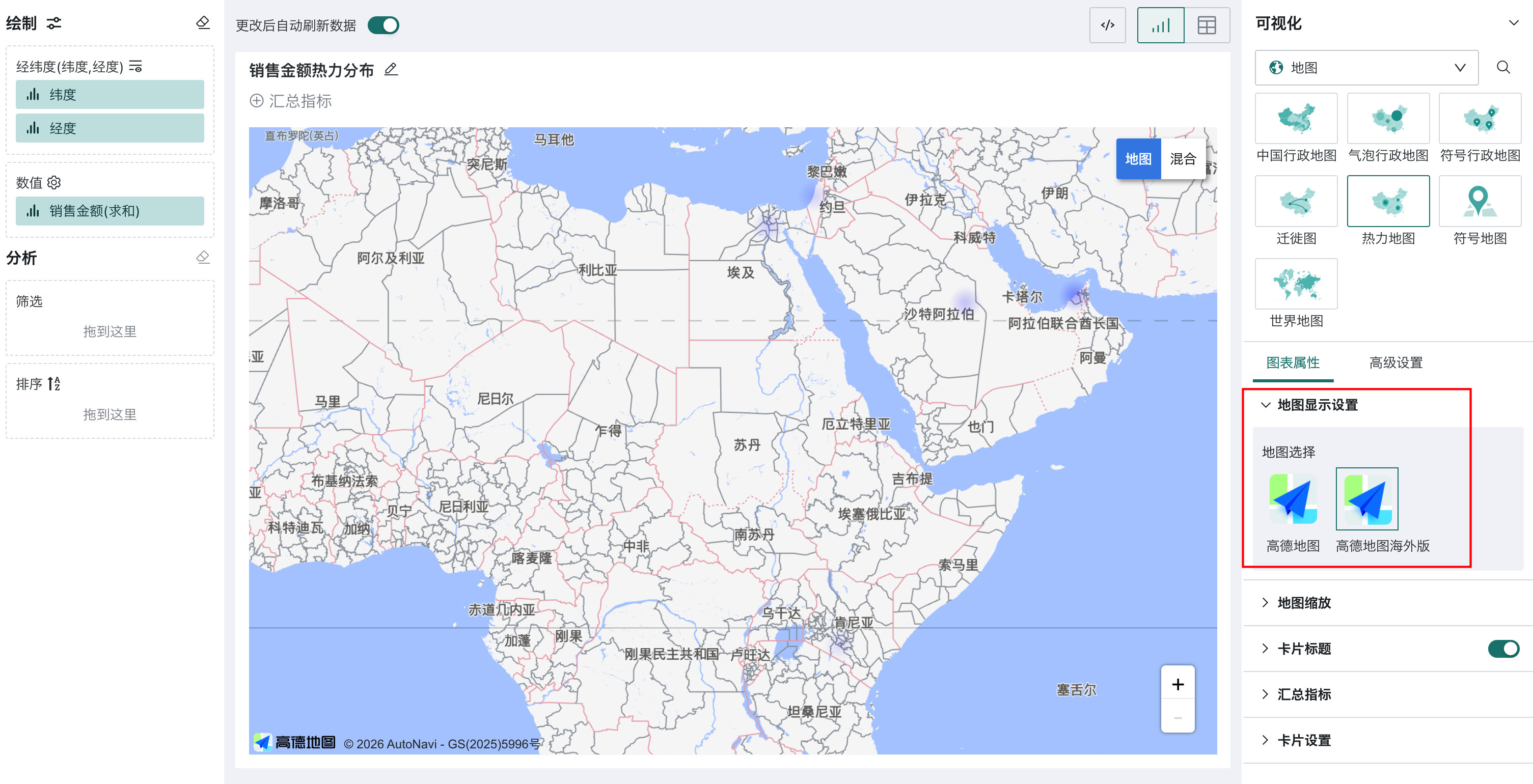The image size is (1533, 784).
Task: Select 世界地图 chart type
Action: pos(1296,283)
